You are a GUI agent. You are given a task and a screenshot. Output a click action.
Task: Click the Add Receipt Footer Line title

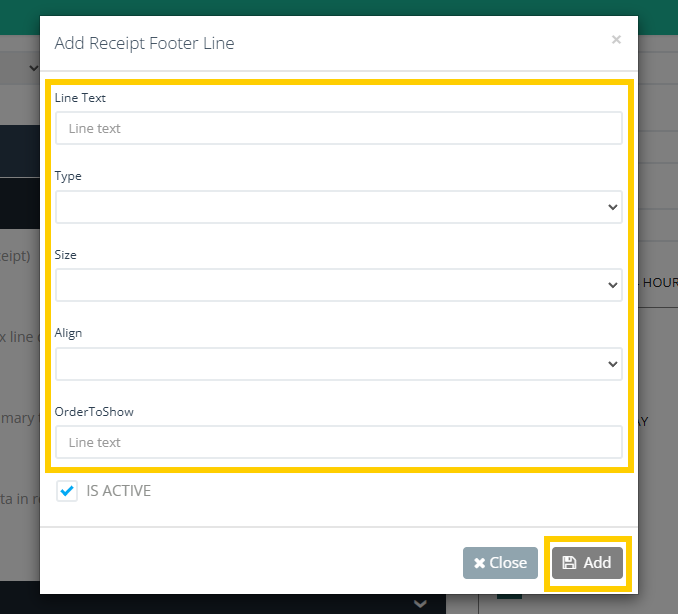point(145,43)
